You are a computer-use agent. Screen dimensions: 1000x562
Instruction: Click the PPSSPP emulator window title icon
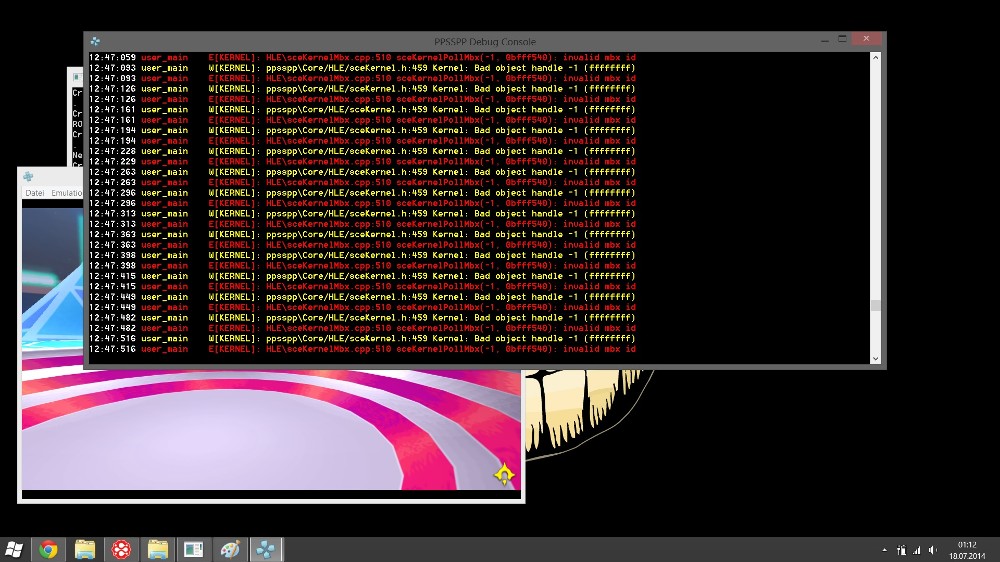point(29,177)
